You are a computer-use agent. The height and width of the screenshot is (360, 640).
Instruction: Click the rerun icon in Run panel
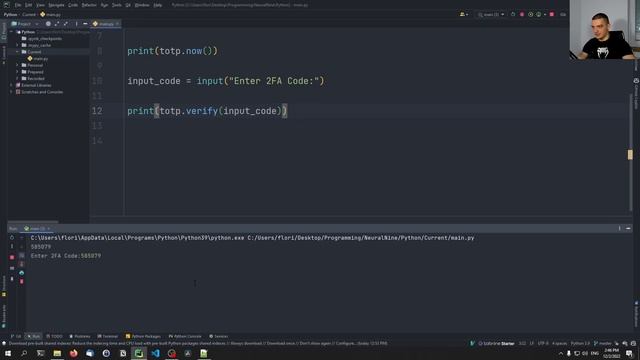coord(12,238)
